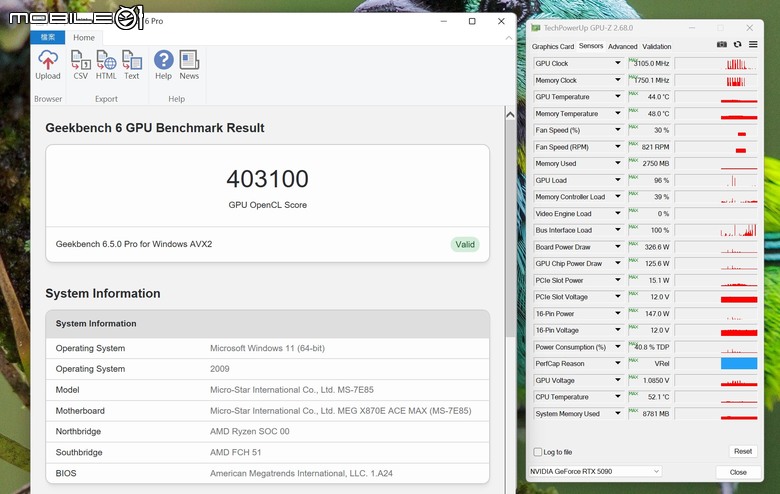This screenshot has height=494, width=780.
Task: Click scrollbar up arrow in Geekbench
Action: click(x=510, y=115)
